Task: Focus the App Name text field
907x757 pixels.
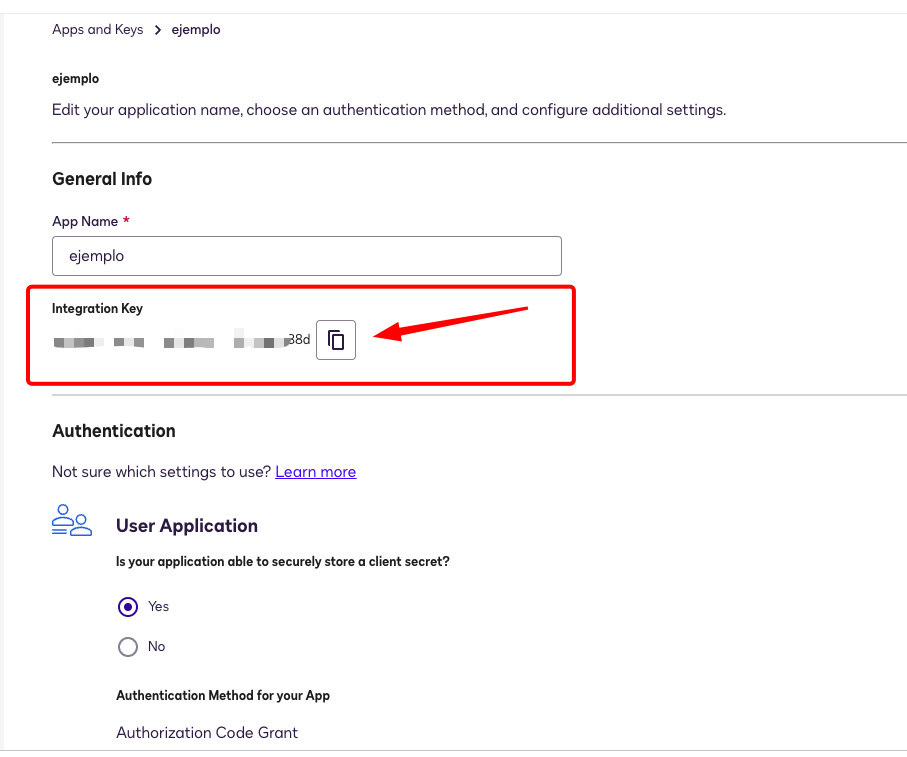Action: pos(306,256)
